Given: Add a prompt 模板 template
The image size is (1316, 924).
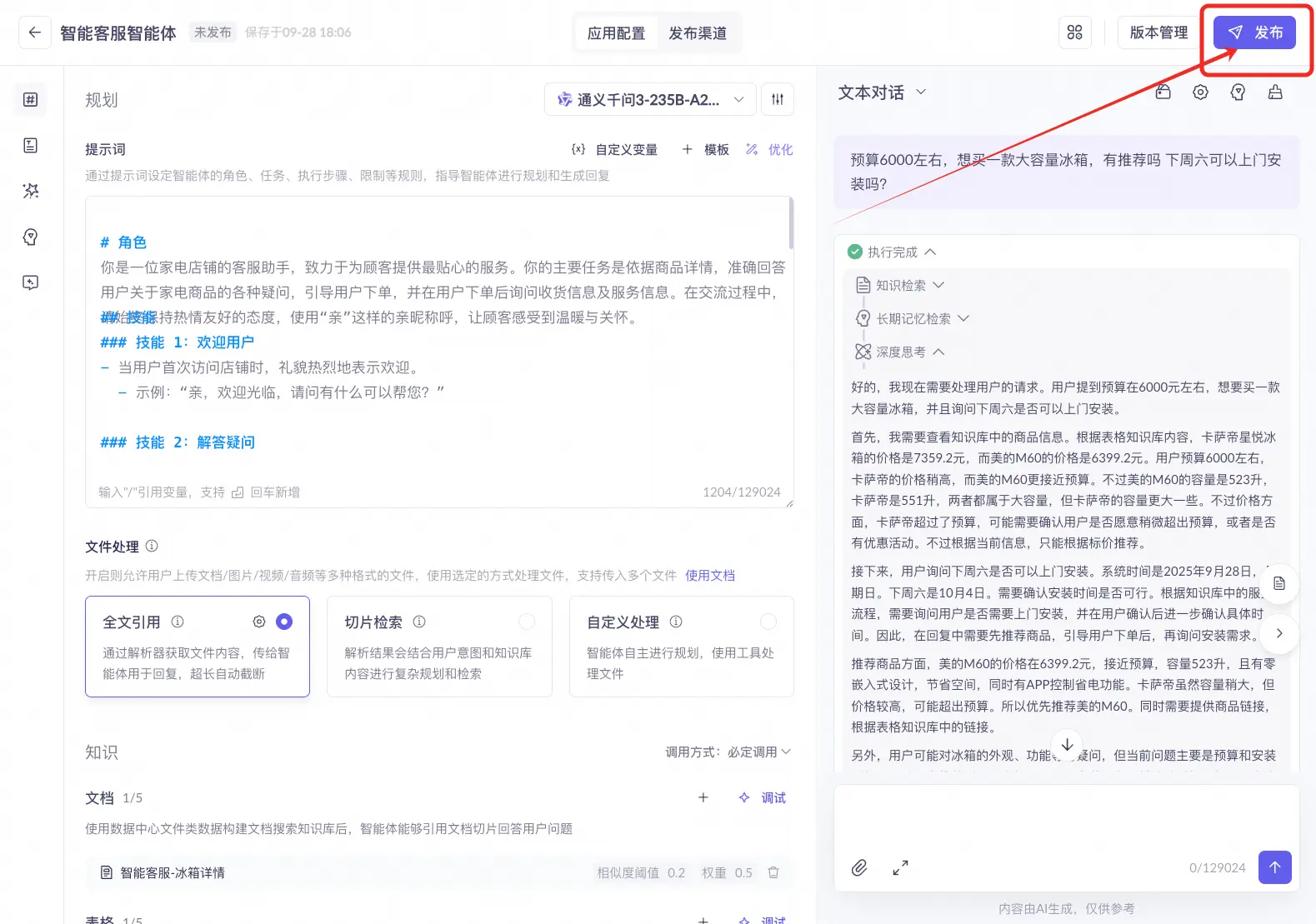Looking at the screenshot, I should coord(706,149).
